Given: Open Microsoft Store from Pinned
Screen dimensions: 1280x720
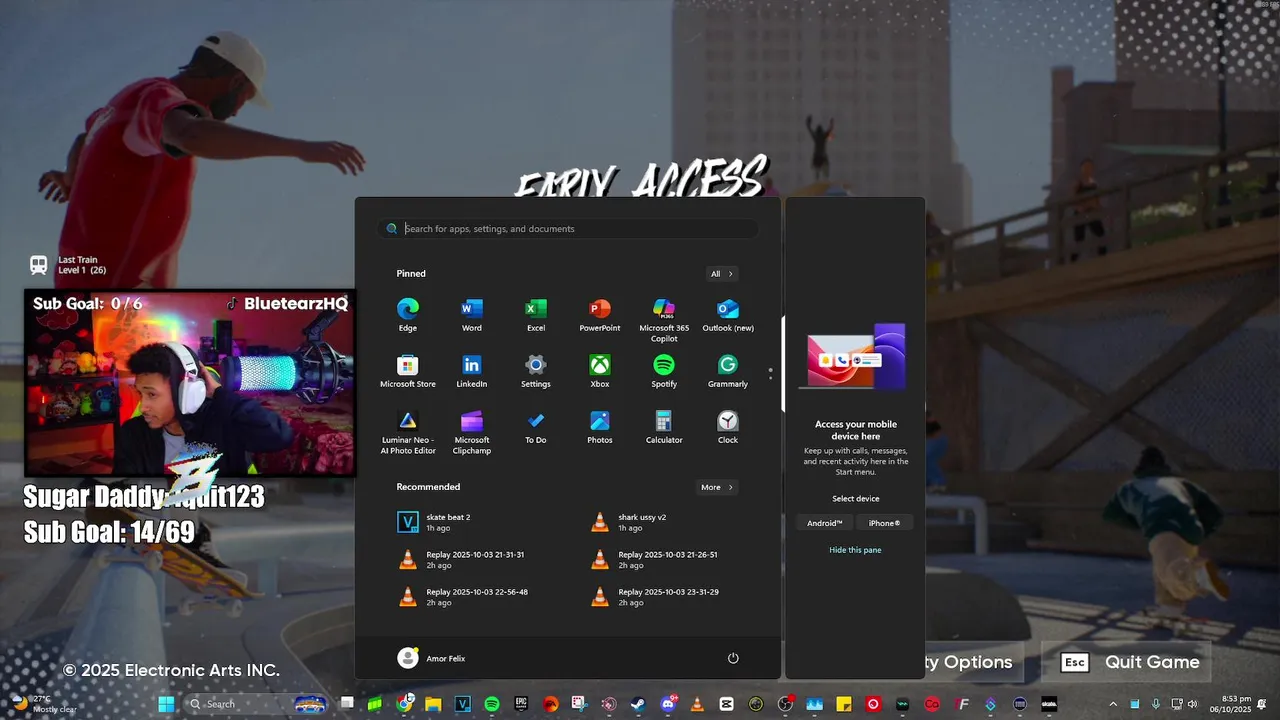Looking at the screenshot, I should click(408, 370).
